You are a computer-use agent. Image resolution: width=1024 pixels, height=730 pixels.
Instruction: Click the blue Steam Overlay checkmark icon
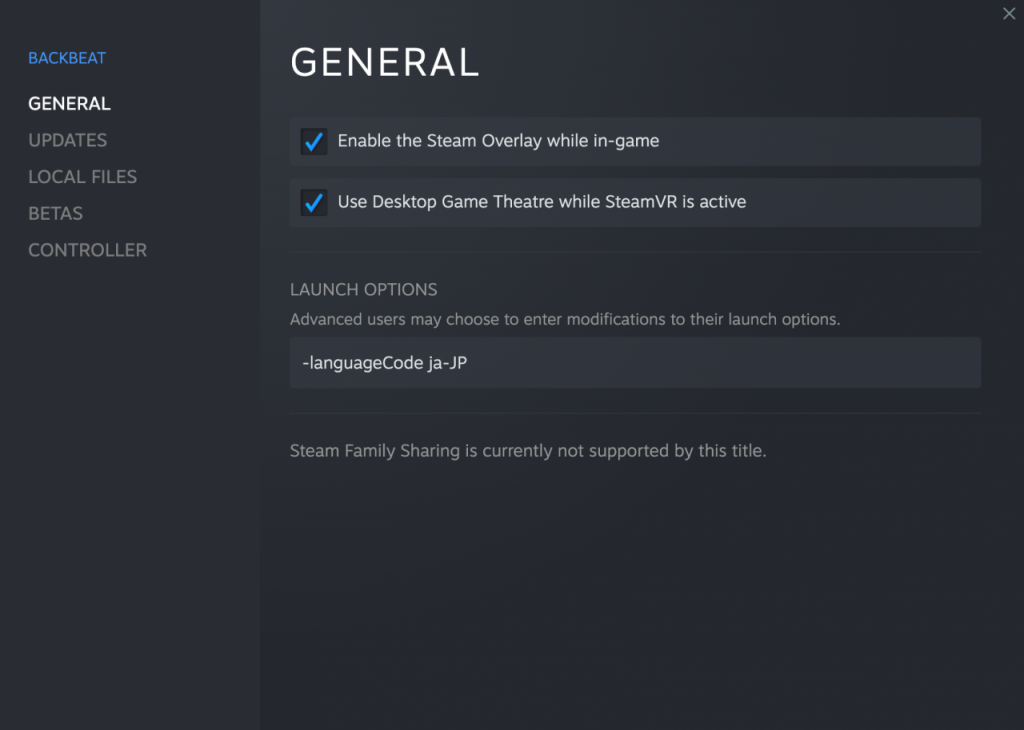[313, 141]
